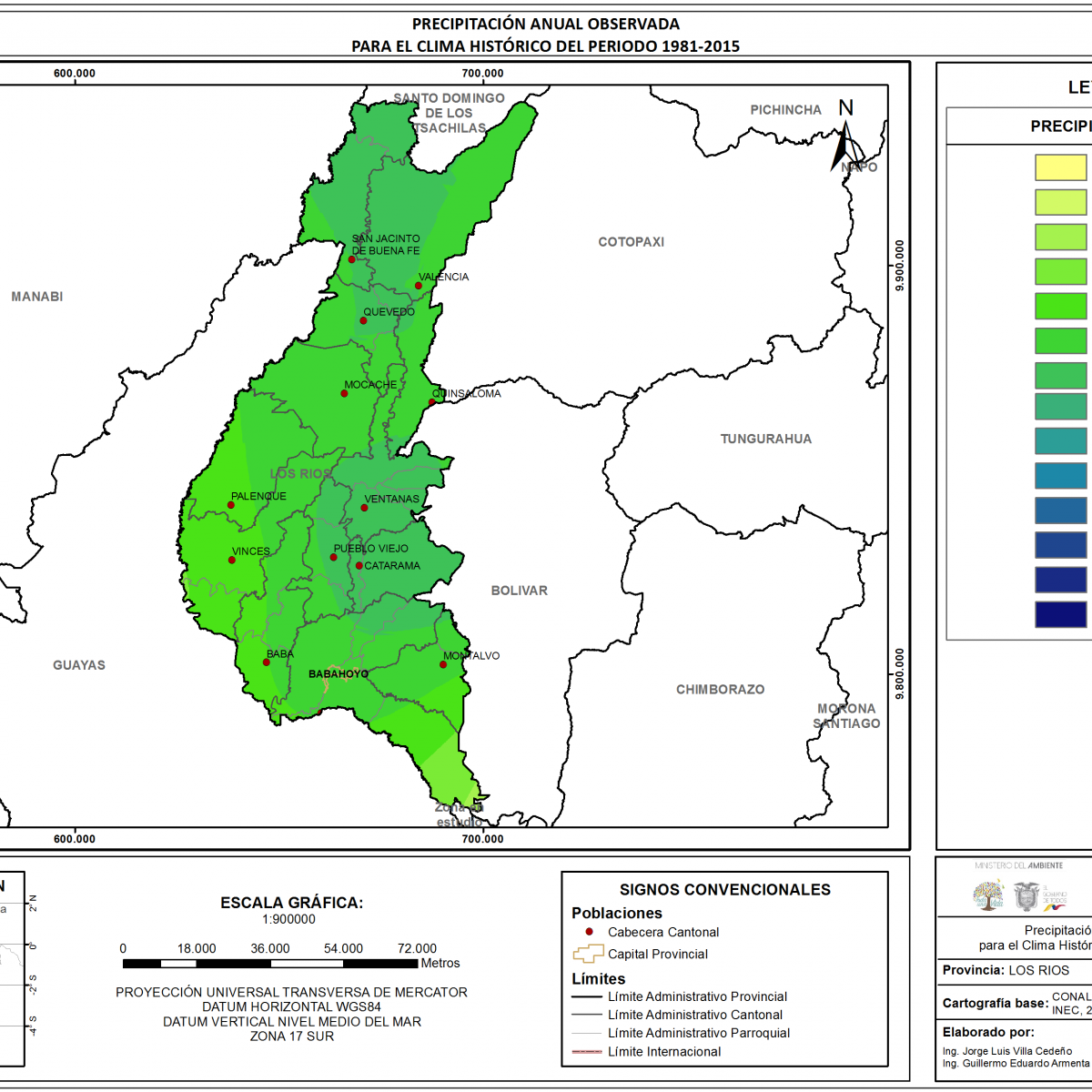Click the bottom 700.000 coordinate label
The height and width of the screenshot is (1092, 1092).
click(x=482, y=839)
